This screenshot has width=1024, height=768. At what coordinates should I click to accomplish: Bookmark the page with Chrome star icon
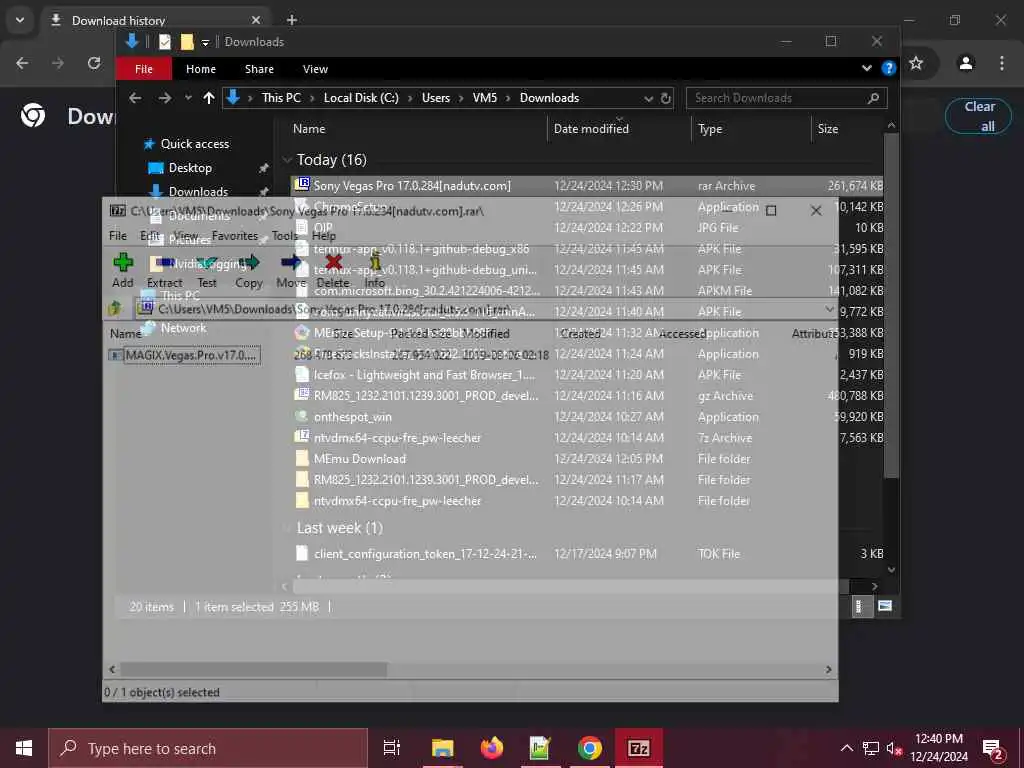click(x=916, y=63)
